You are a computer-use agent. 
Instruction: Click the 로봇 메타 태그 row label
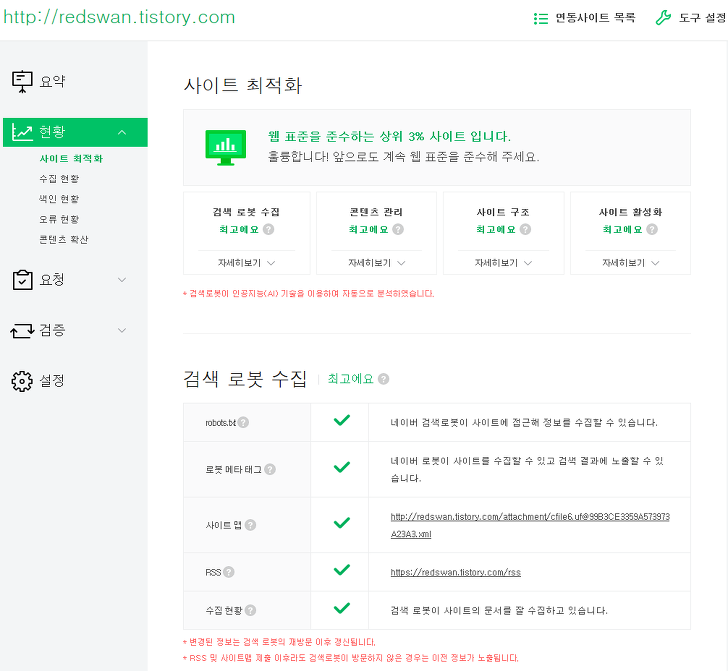pos(234,469)
